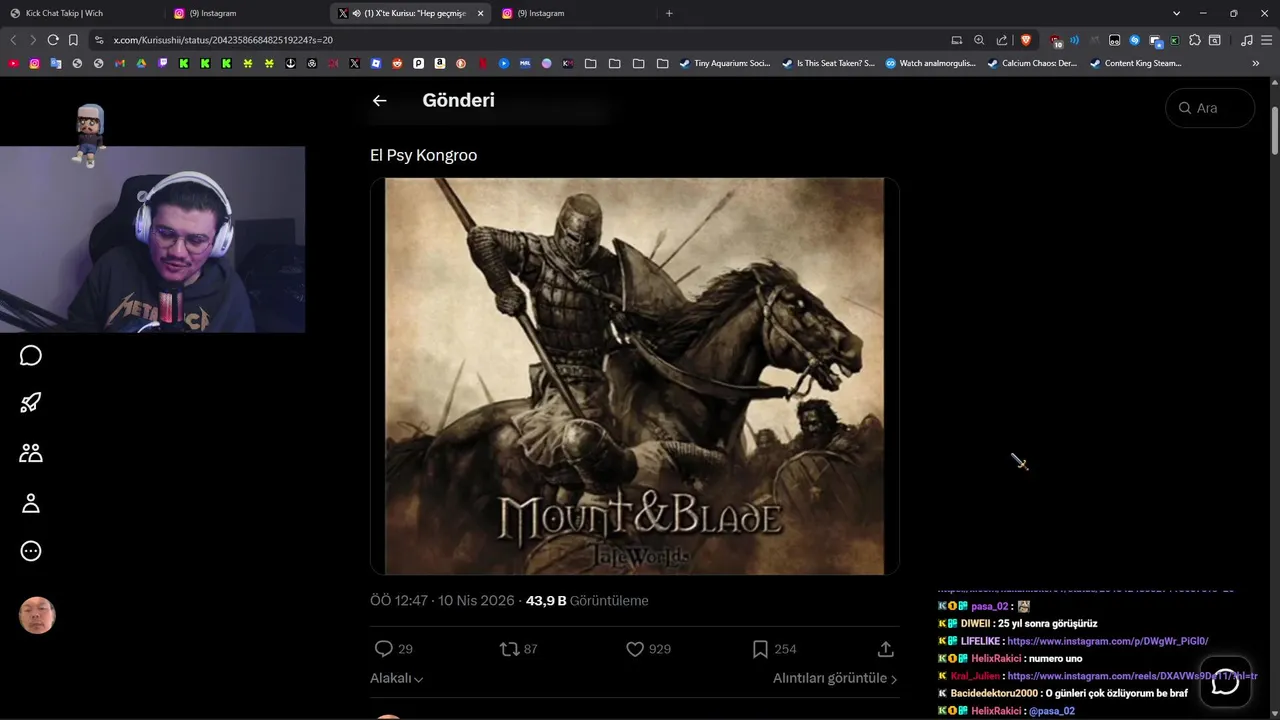Open the extensions puzzle piece icon
The width and height of the screenshot is (1280, 720).
tap(1195, 40)
